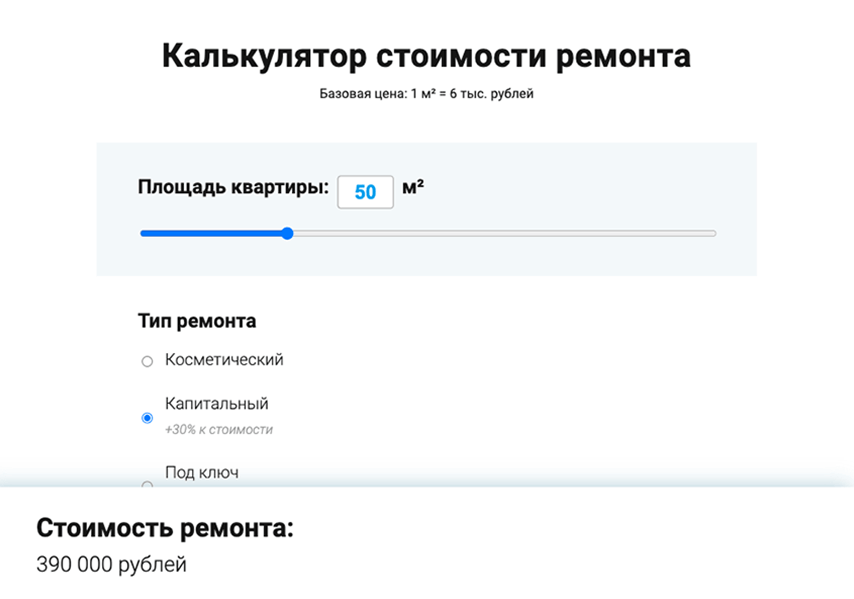The height and width of the screenshot is (599, 854).
Task: Select the Капитальный radio button
Action: pyautogui.click(x=147, y=418)
